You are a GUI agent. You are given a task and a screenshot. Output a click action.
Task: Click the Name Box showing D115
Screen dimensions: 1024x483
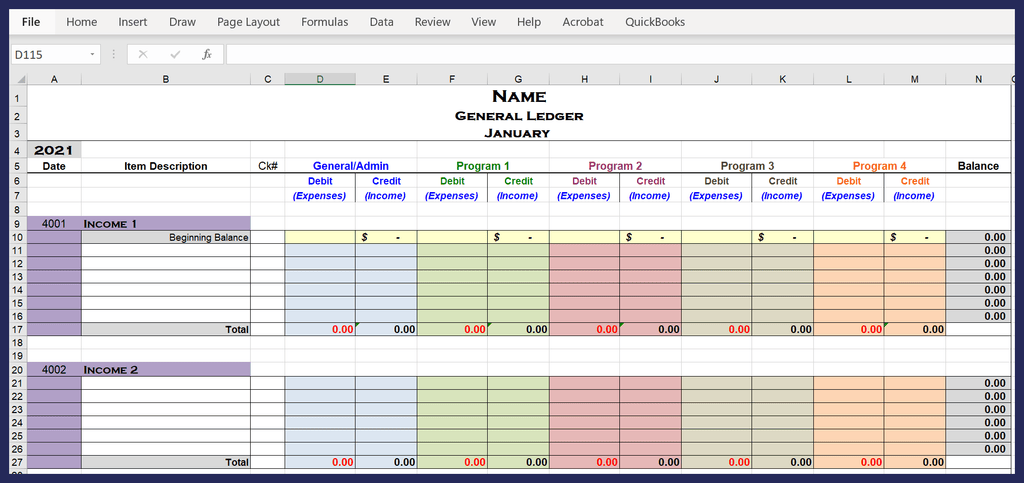(49, 54)
